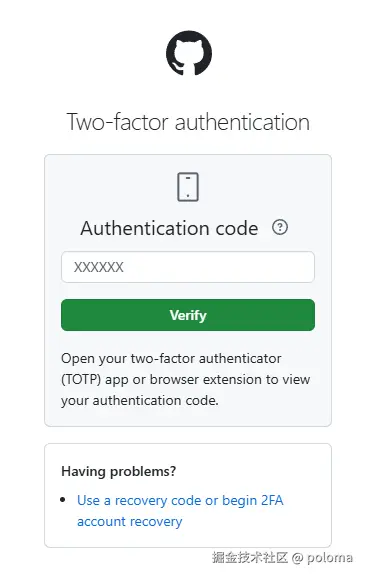Screen dimensions: 365x577
Task: Click the GitHub Octocat logo
Action: click(189, 53)
